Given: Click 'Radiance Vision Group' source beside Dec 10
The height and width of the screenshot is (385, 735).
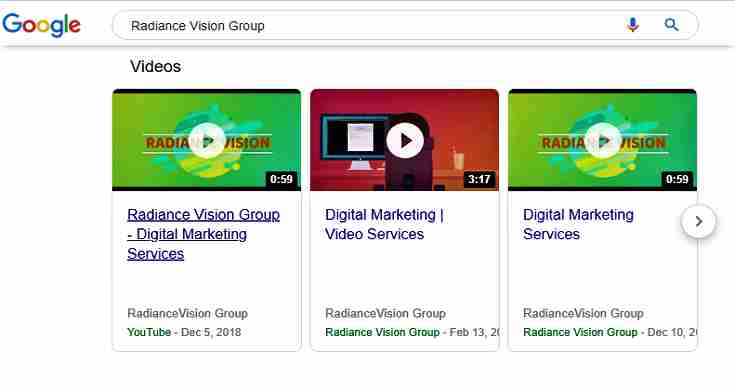Looking at the screenshot, I should (580, 332).
